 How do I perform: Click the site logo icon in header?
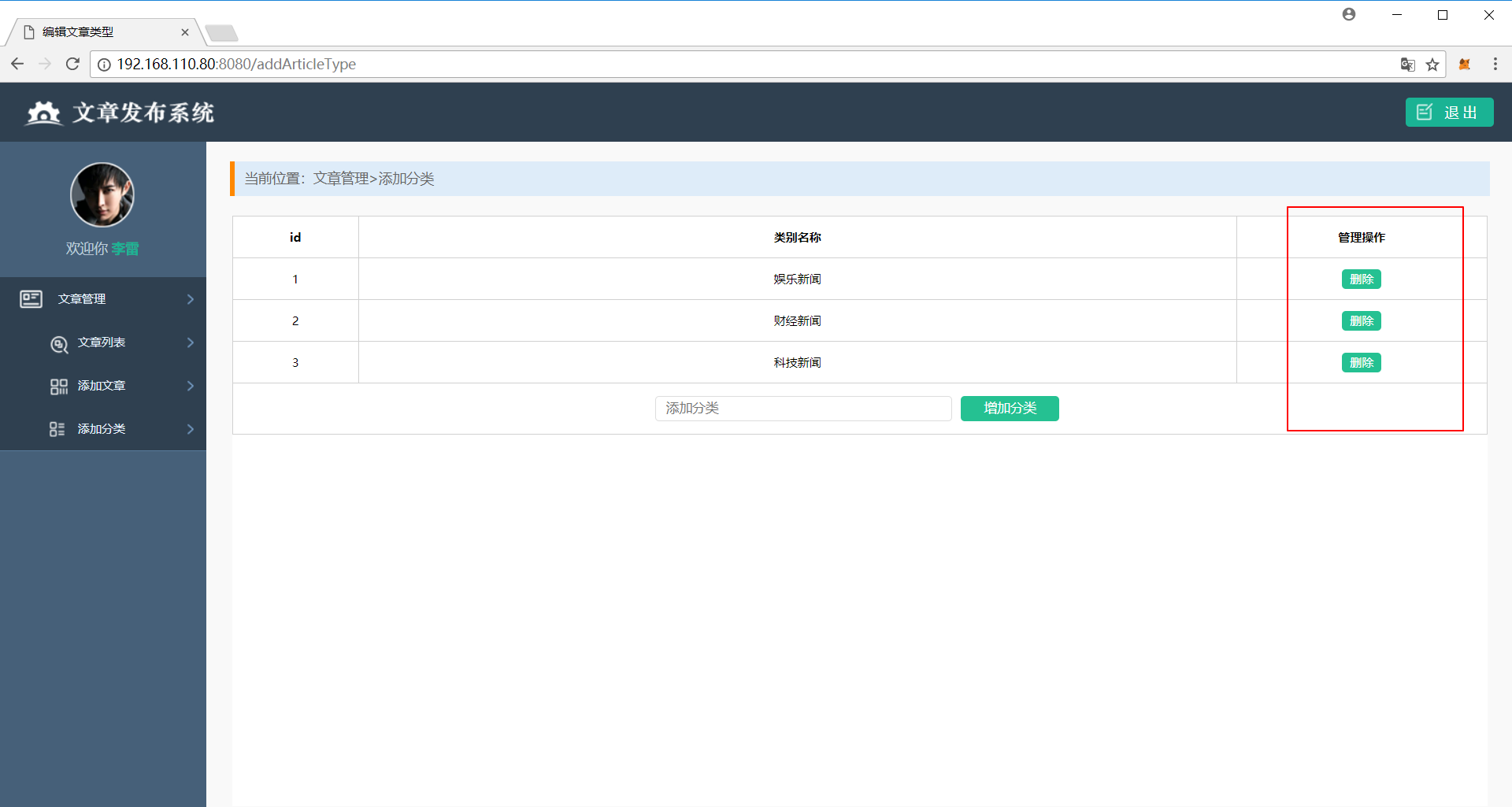point(43,113)
